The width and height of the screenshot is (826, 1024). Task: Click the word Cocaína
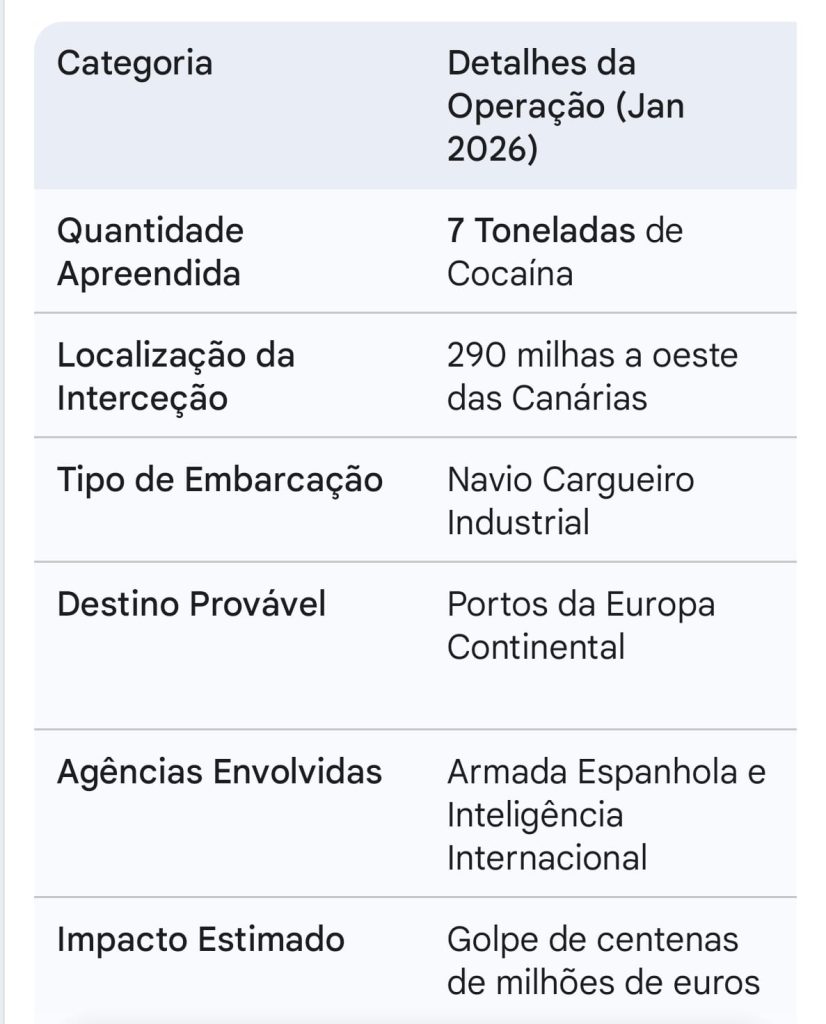click(510, 274)
